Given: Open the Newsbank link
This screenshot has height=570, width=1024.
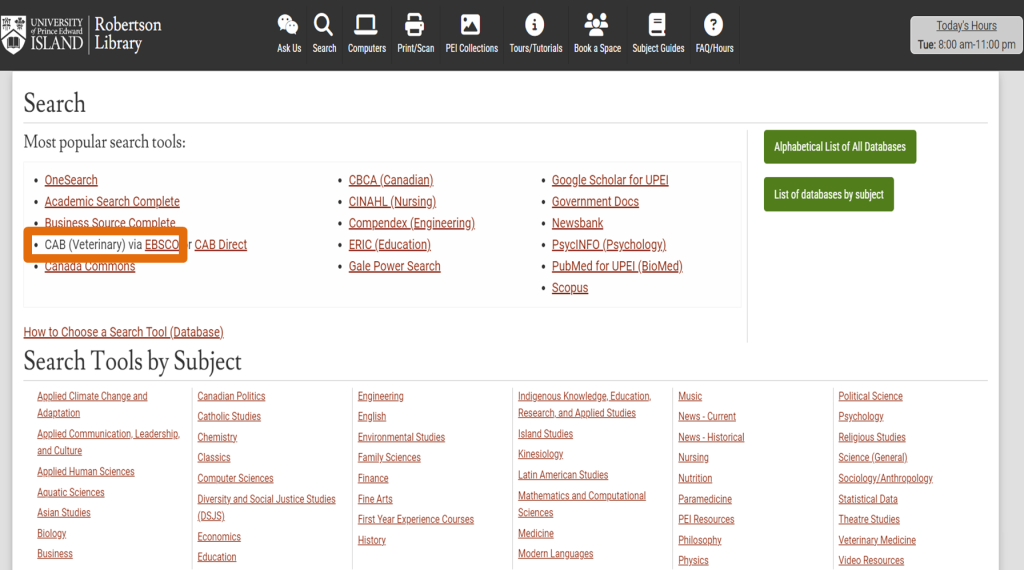Looking at the screenshot, I should [x=577, y=223].
